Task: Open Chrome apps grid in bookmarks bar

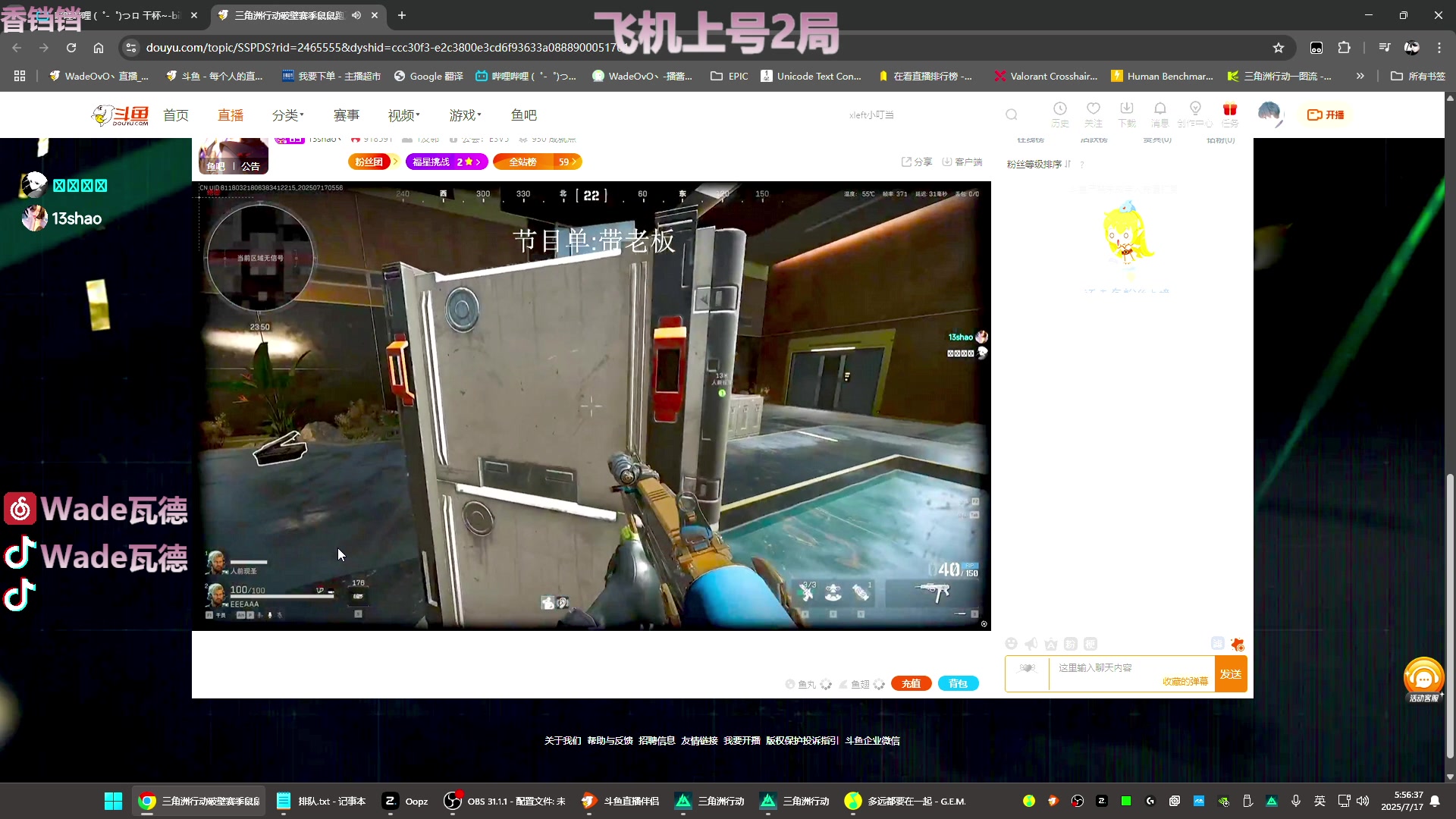Action: [x=20, y=76]
